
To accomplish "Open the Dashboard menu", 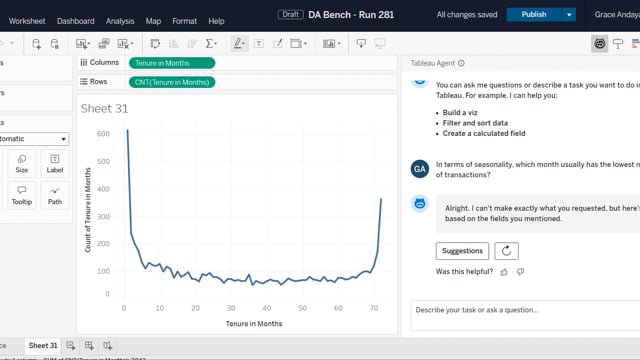I will (76, 21).
